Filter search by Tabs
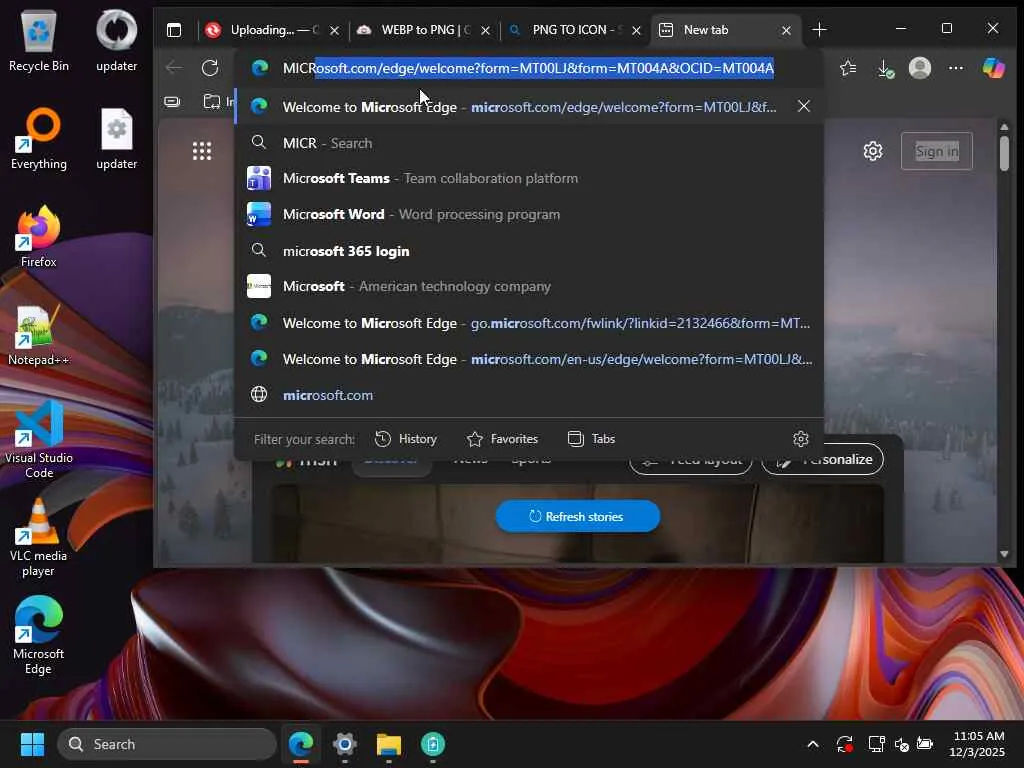The height and width of the screenshot is (768, 1024). [x=592, y=439]
